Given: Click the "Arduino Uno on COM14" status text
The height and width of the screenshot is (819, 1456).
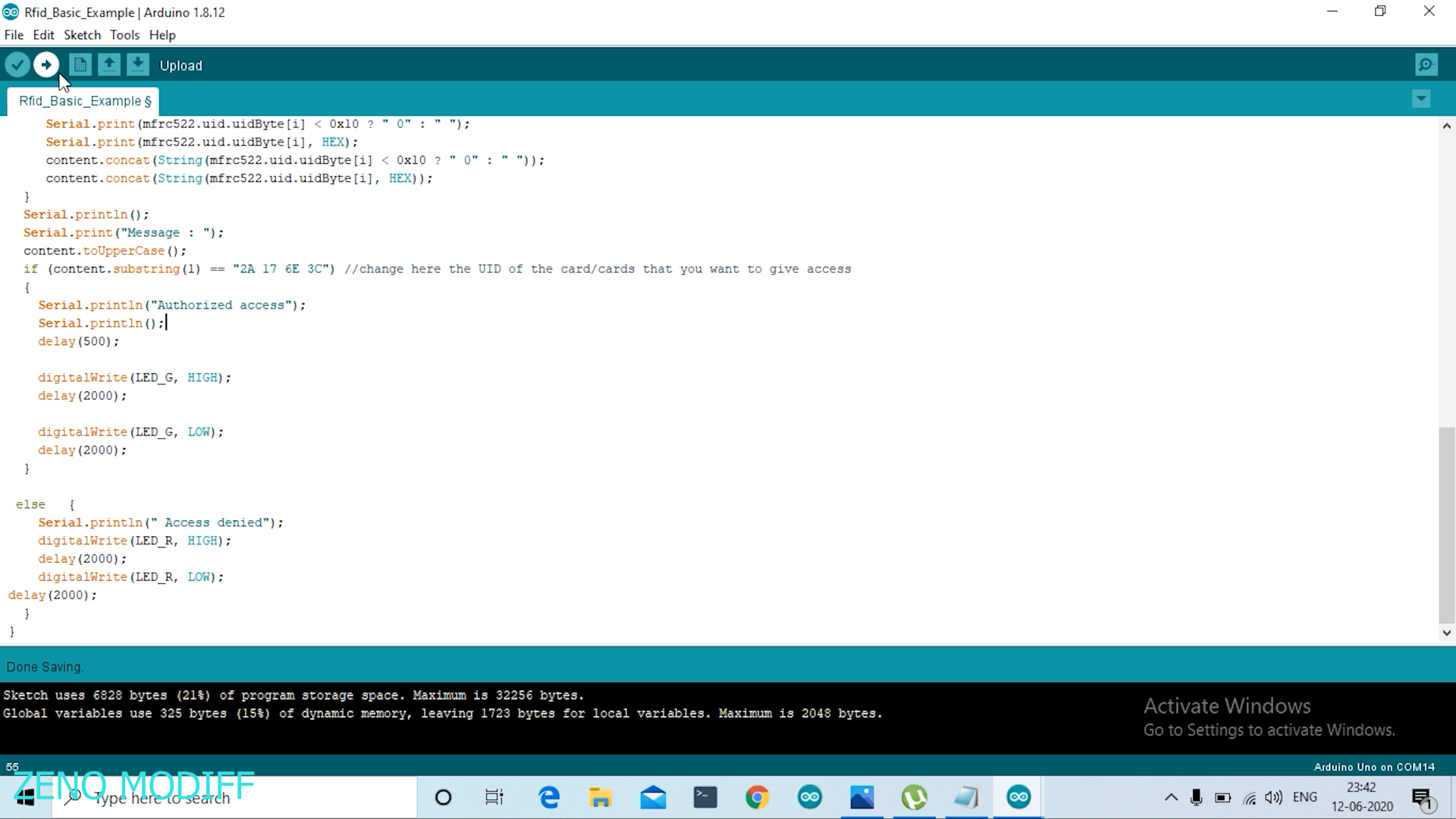Looking at the screenshot, I should pos(1374,767).
